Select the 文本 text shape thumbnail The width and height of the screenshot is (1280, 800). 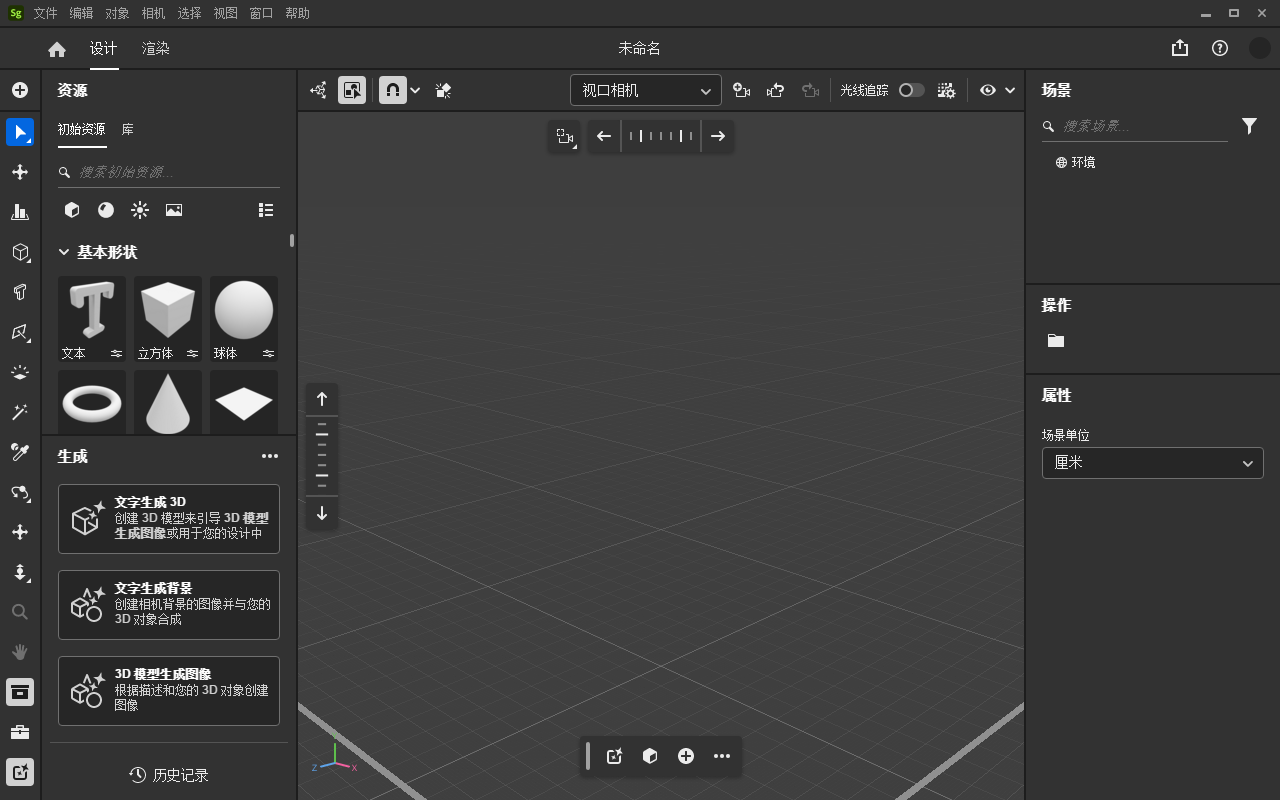92,319
